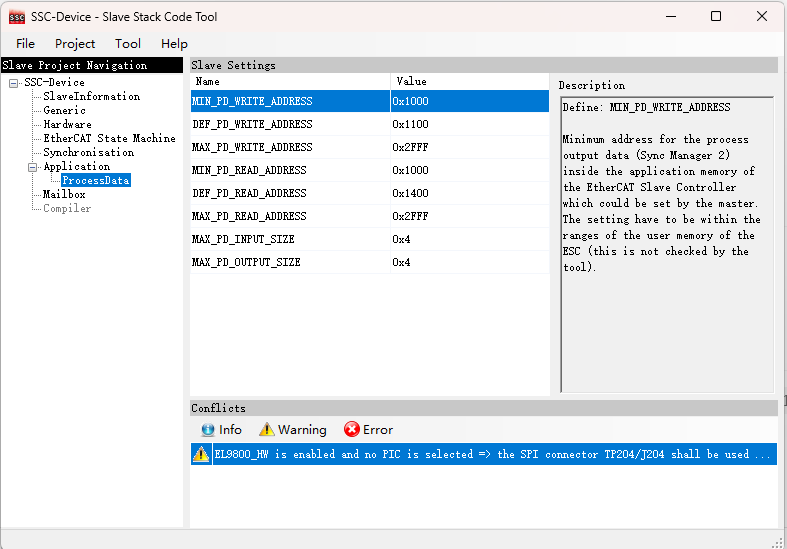
Task: Collapse the Application tree node
Action: 33,167
